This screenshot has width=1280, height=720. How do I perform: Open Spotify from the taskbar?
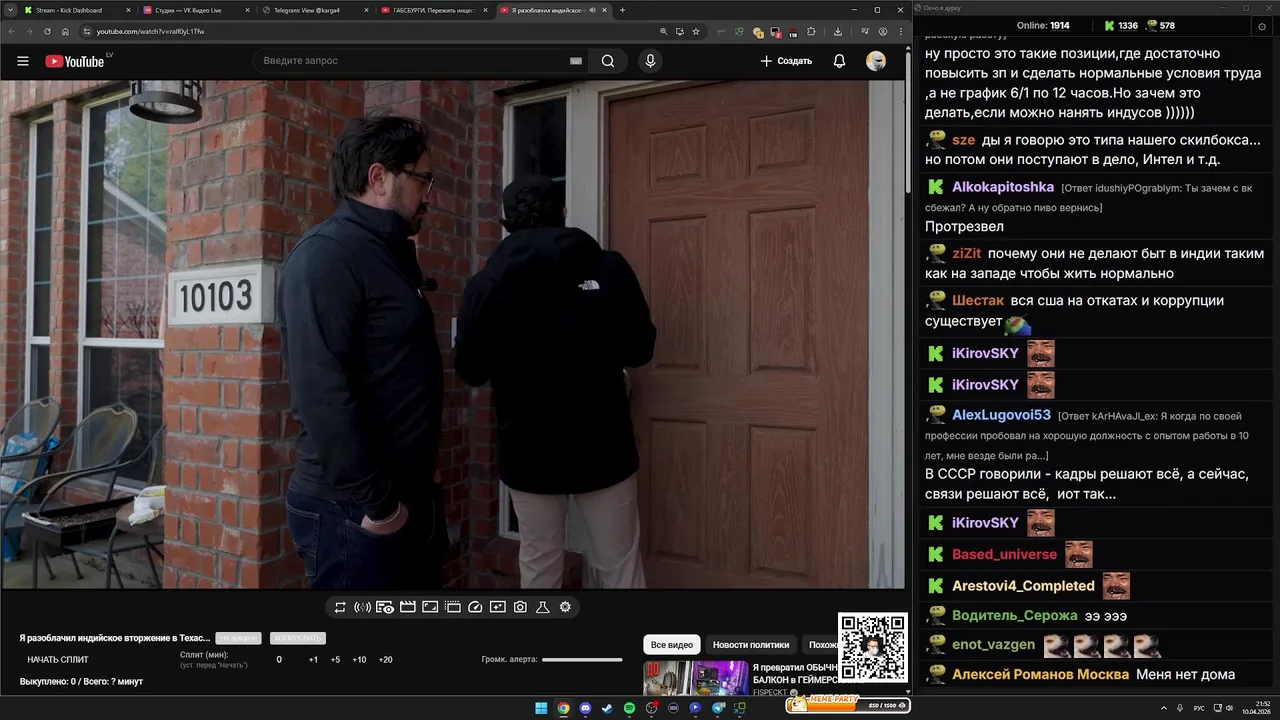(629, 708)
